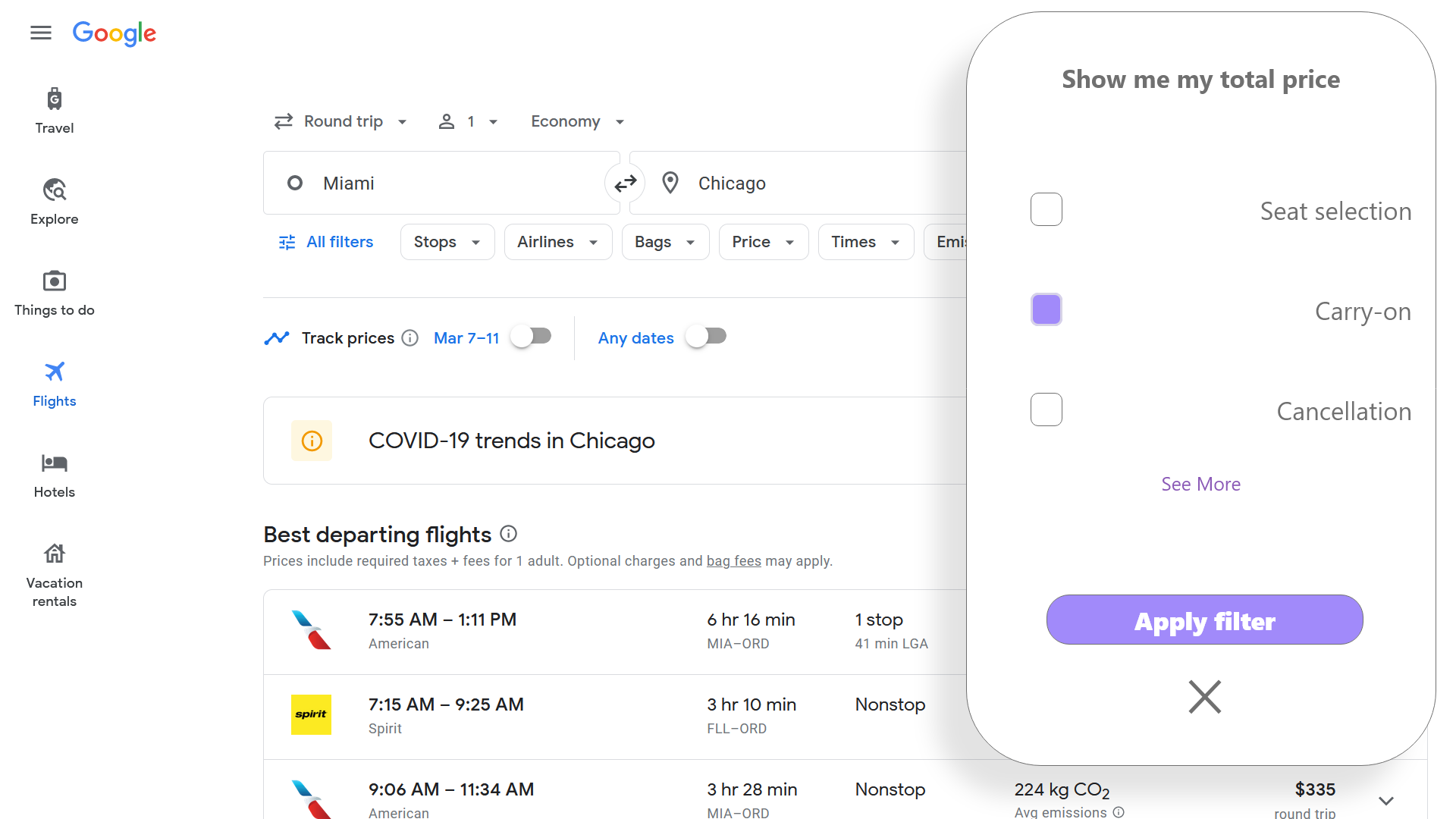This screenshot has height=819, width=1456.
Task: Open the All filters menu
Action: tap(326, 243)
